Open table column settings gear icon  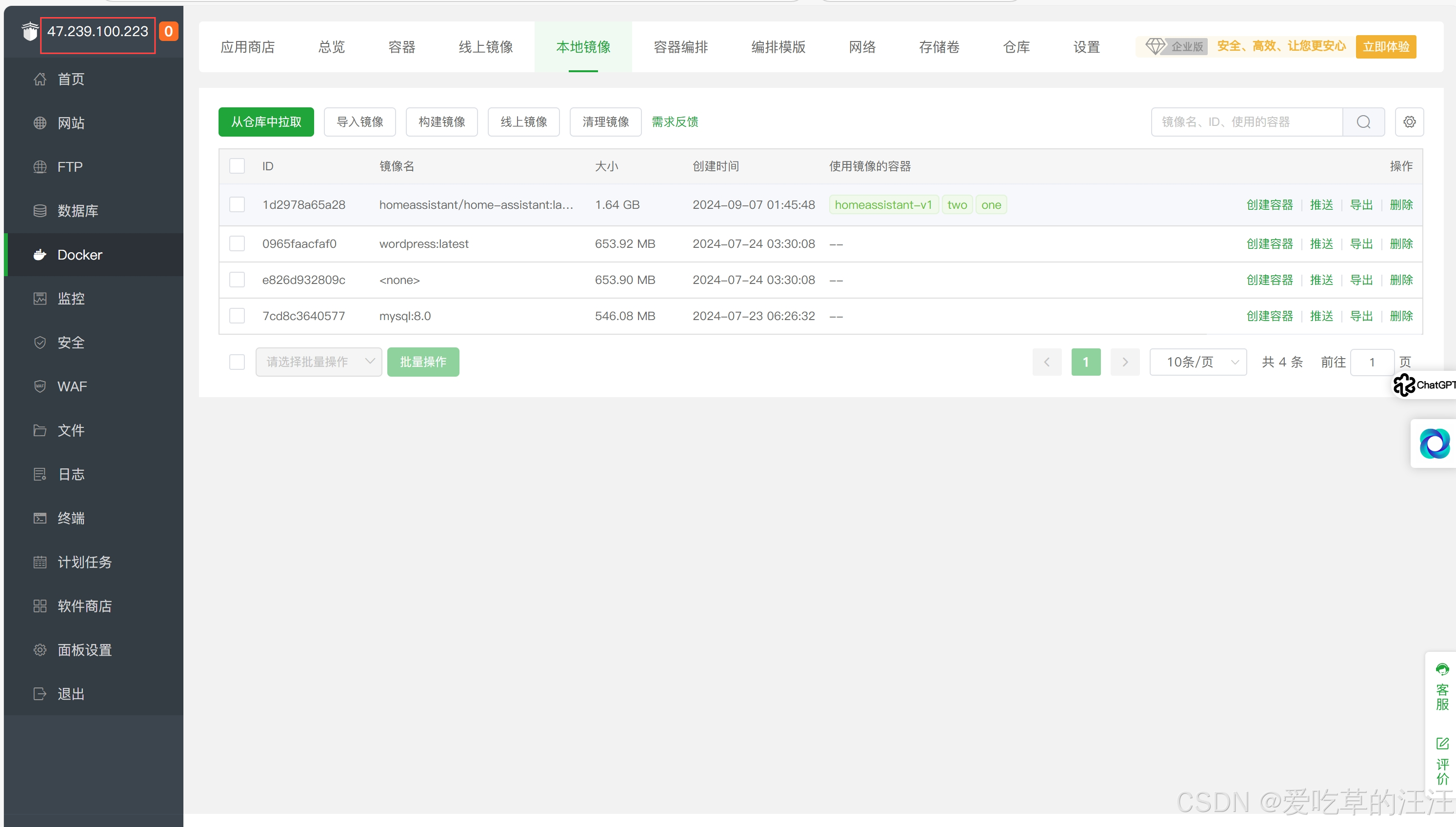pyautogui.click(x=1409, y=121)
